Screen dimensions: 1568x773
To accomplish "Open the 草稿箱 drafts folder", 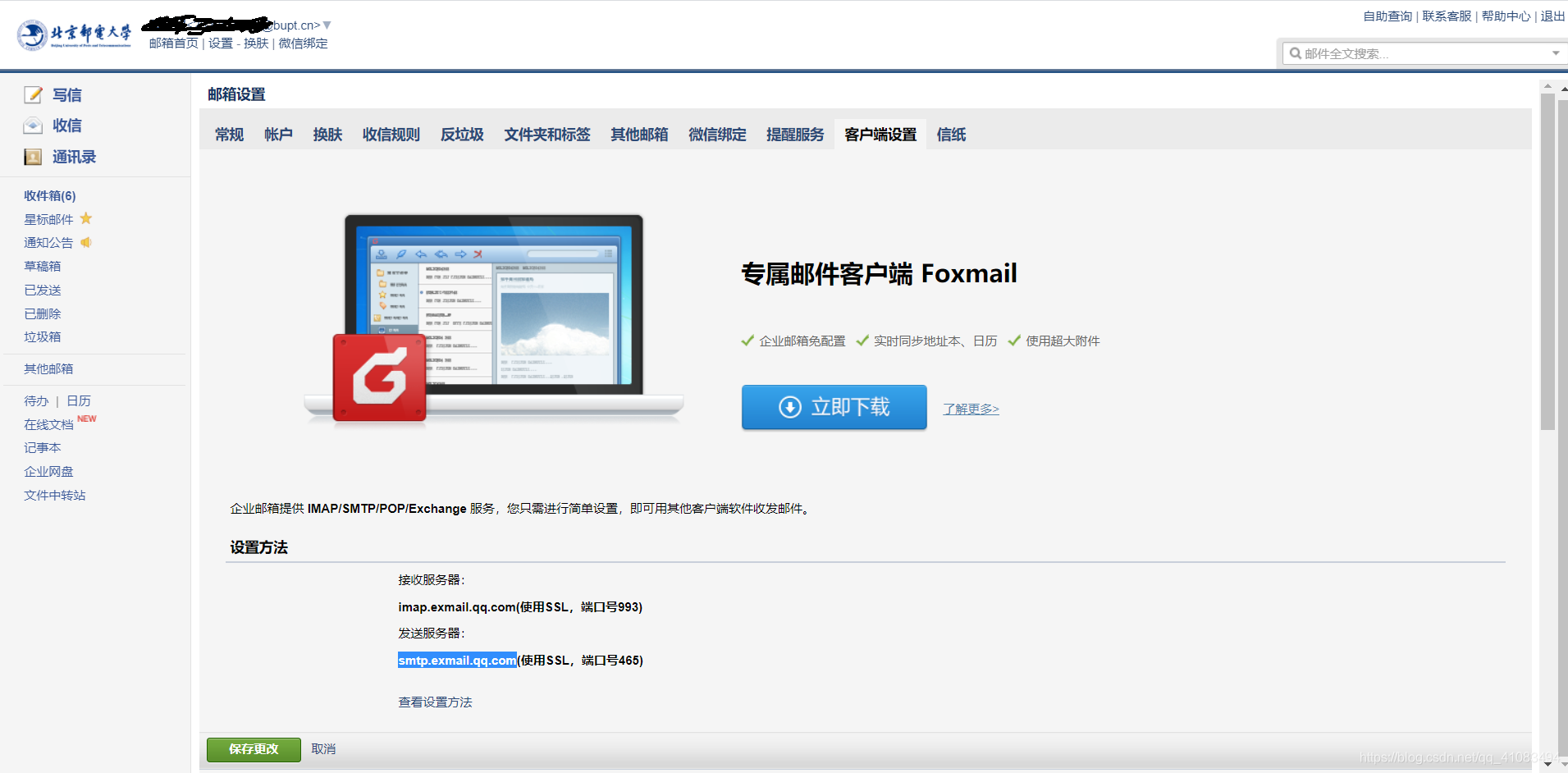I will tap(43, 266).
